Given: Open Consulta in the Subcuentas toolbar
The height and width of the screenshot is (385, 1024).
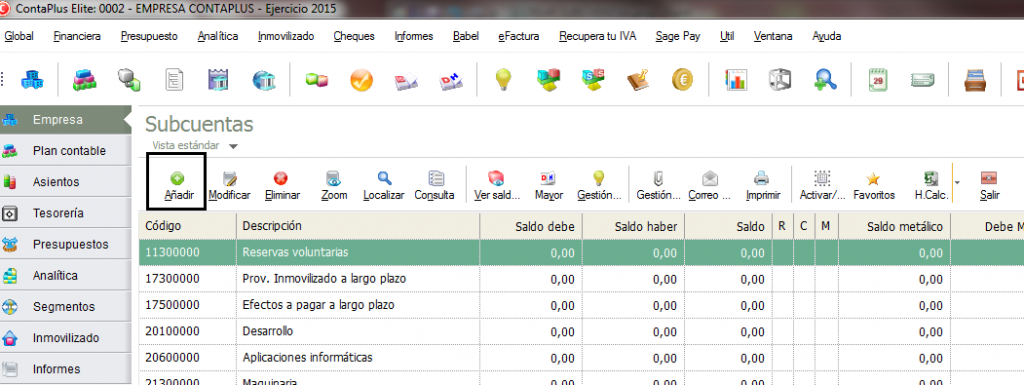Looking at the screenshot, I should click(435, 185).
